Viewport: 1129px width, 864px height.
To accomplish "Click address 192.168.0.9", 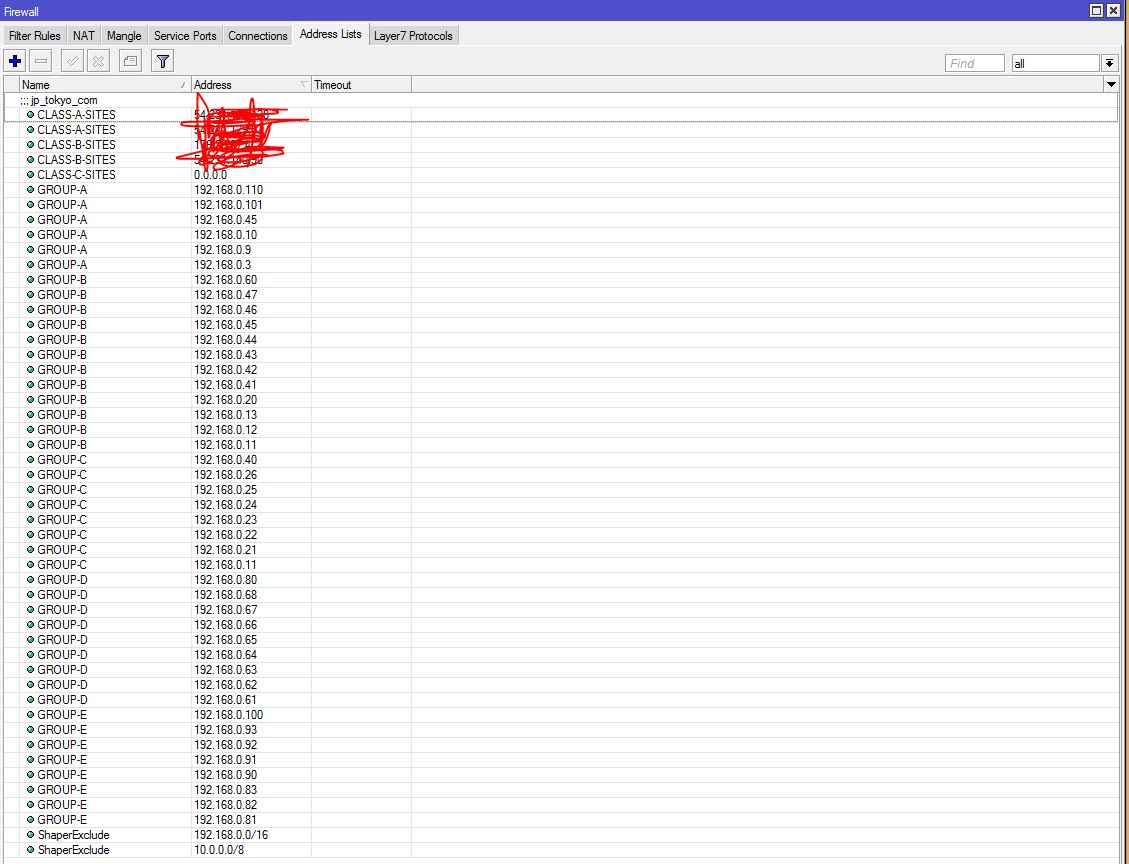I will pyautogui.click(x=222, y=250).
